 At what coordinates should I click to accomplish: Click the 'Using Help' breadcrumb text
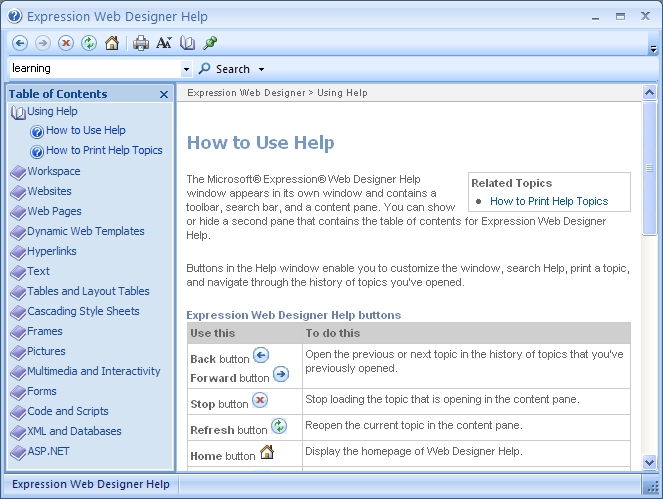click(x=342, y=93)
